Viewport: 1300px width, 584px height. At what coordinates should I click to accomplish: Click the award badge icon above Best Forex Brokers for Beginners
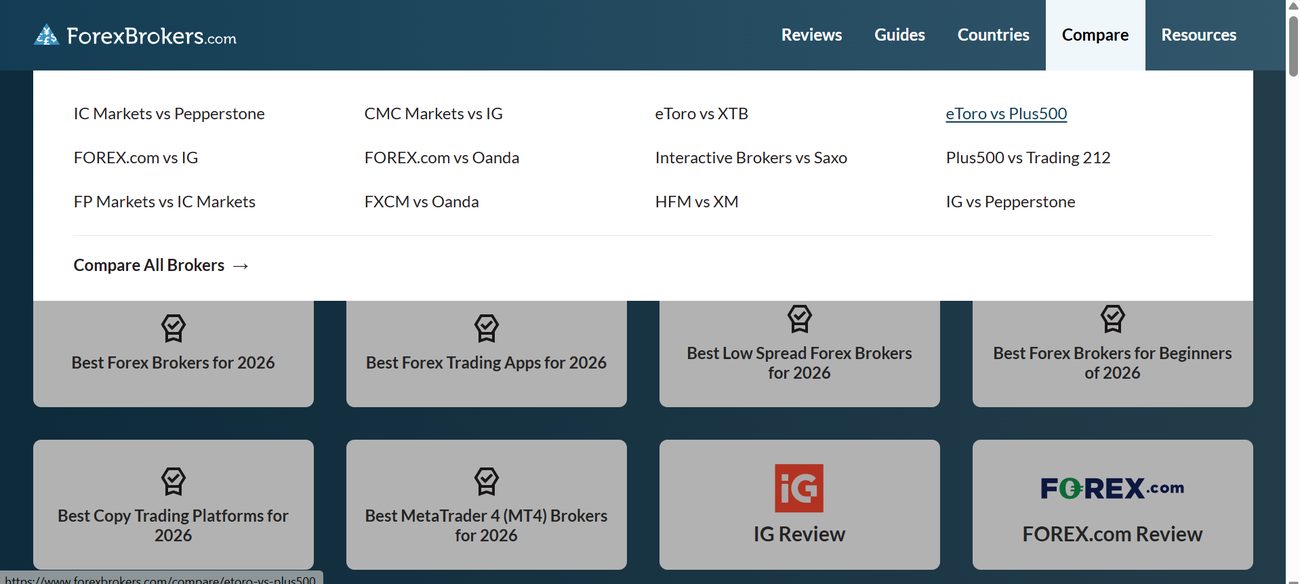tap(1112, 319)
